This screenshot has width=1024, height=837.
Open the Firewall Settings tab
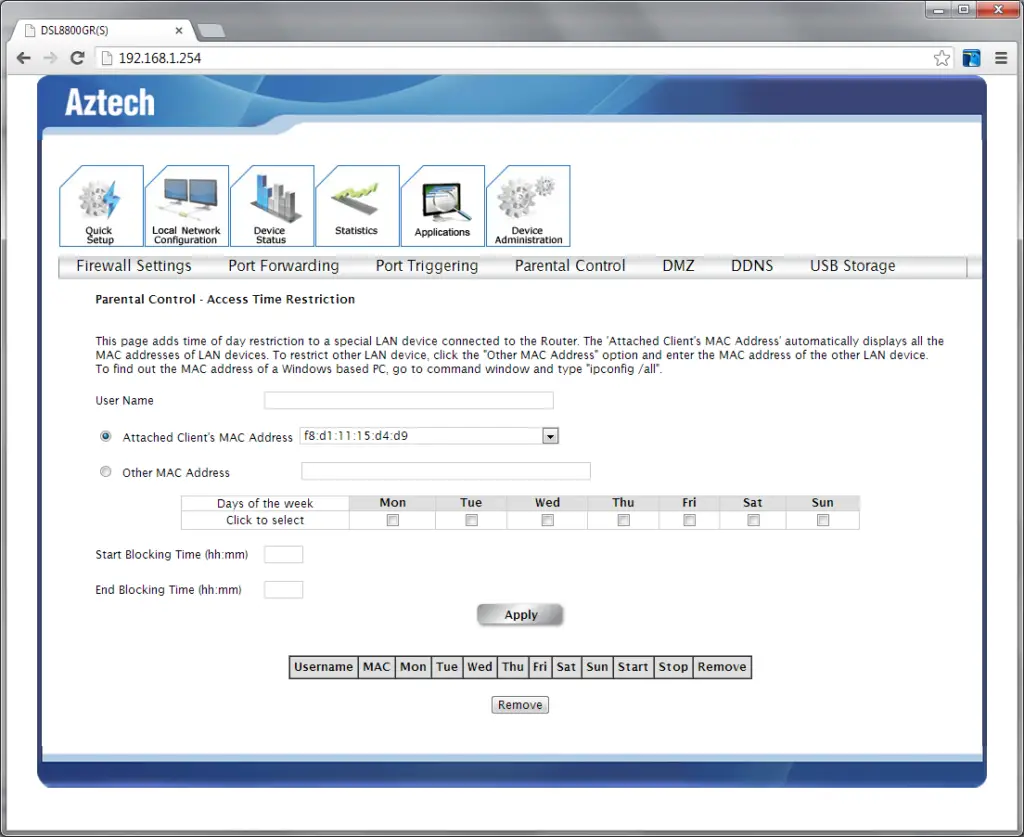(134, 266)
